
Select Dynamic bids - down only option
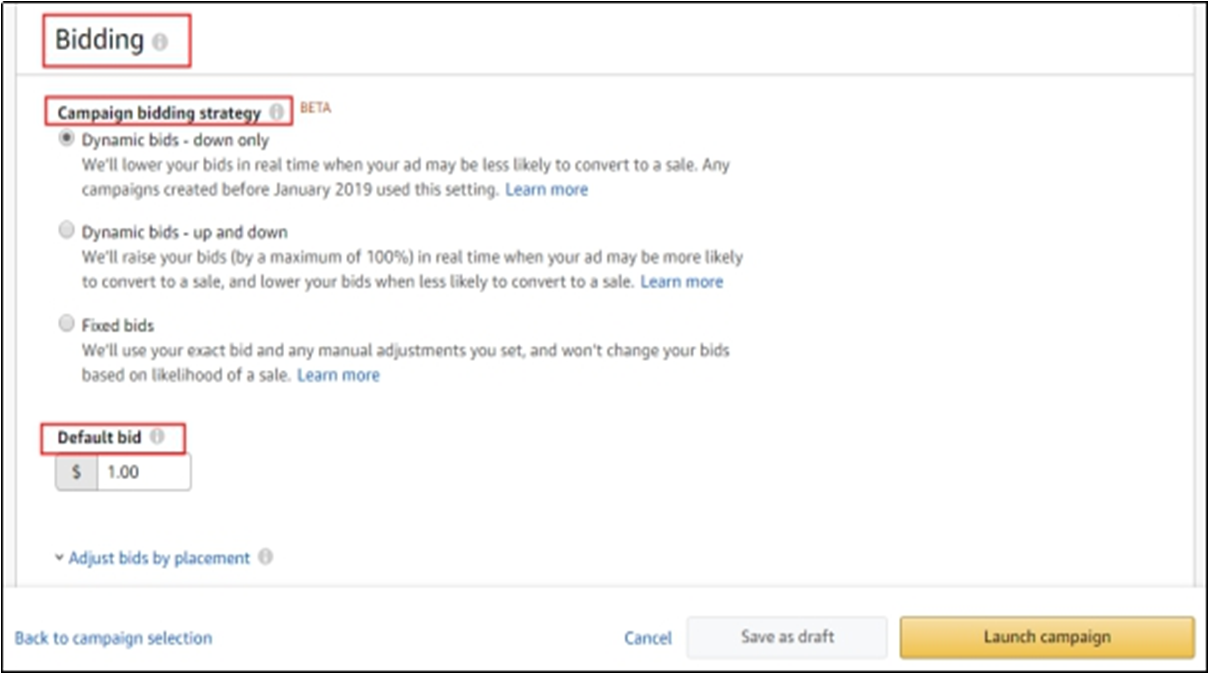67,139
